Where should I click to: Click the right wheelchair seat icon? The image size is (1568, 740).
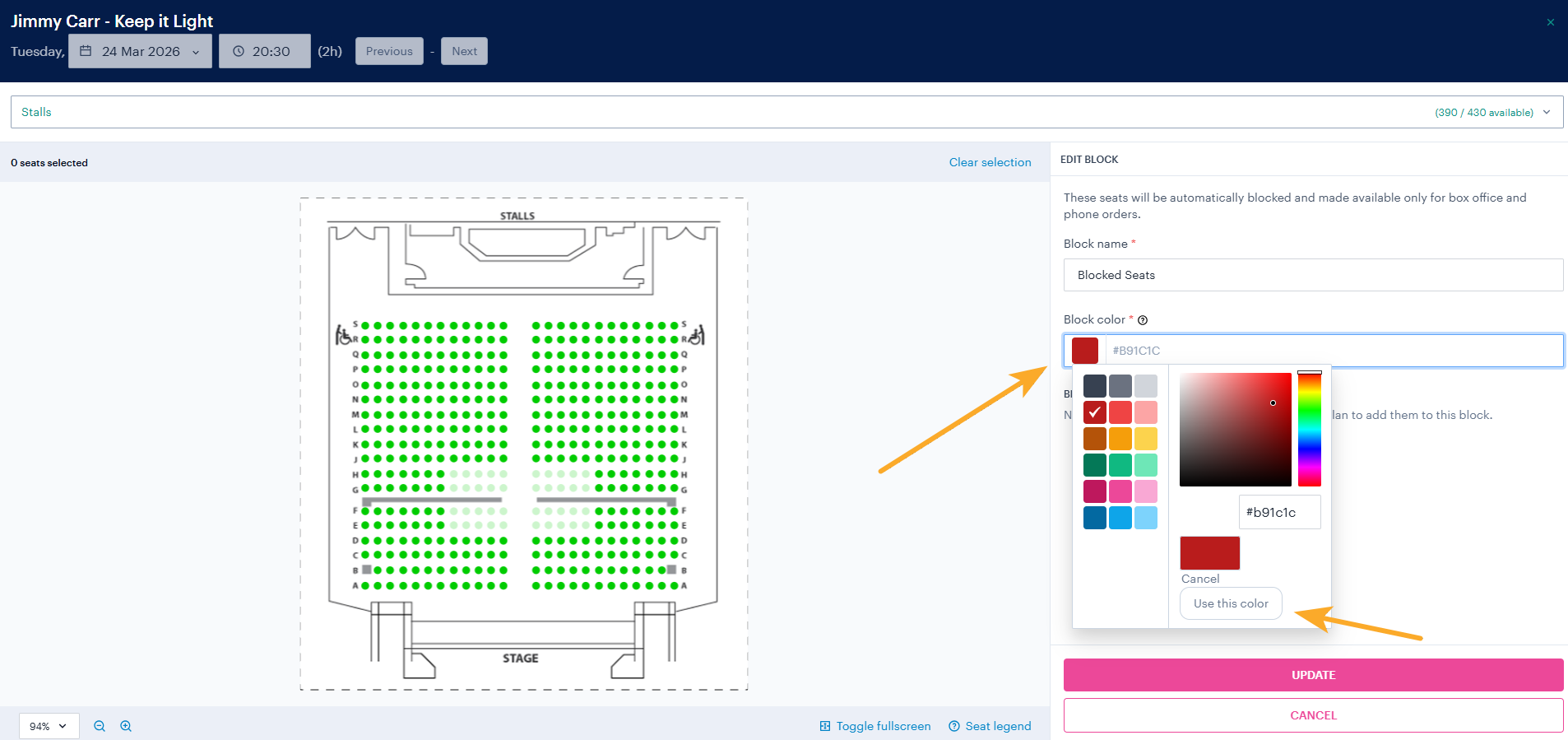point(696,335)
